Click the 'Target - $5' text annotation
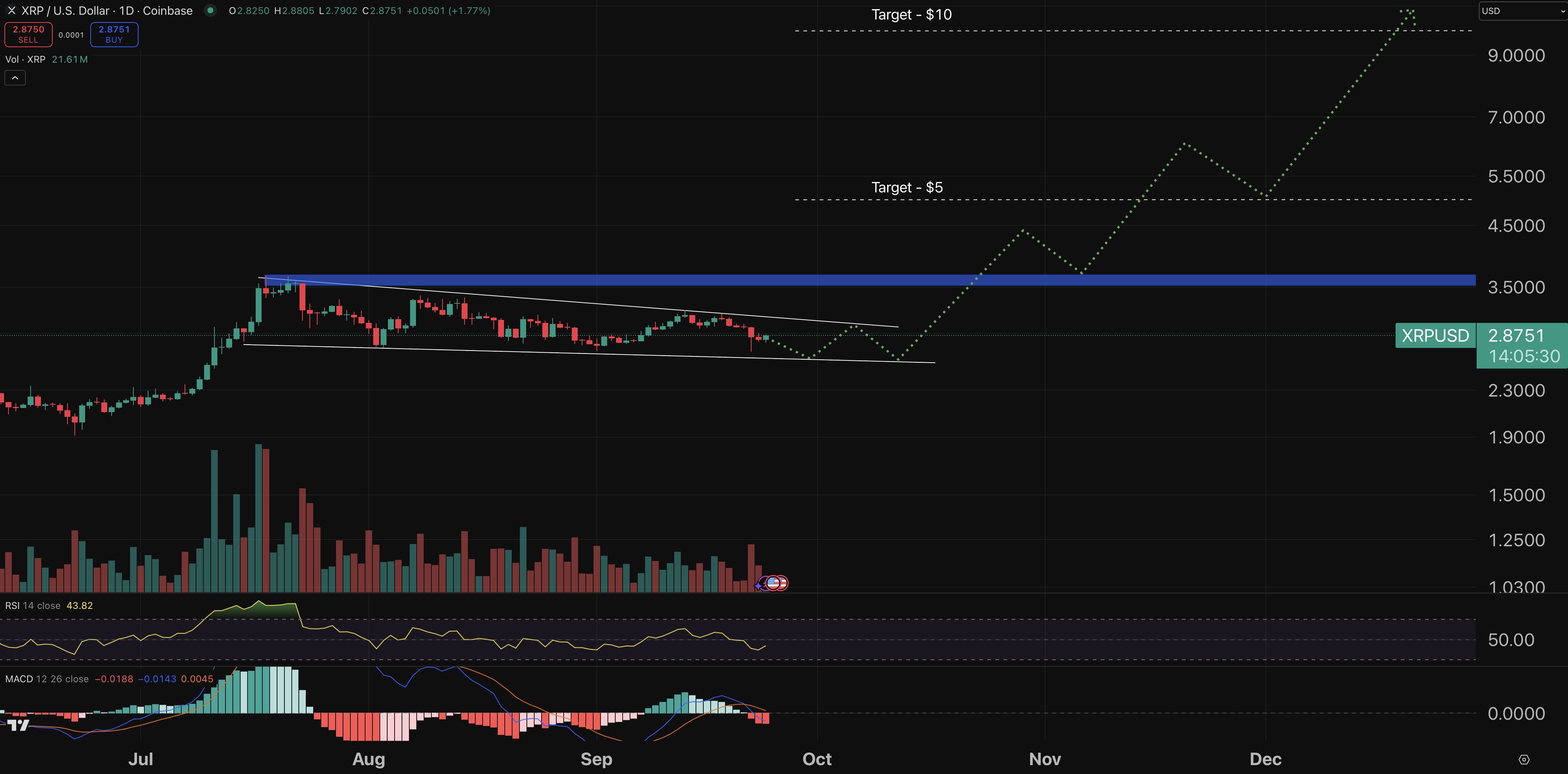This screenshot has height=774, width=1568. pos(907,188)
